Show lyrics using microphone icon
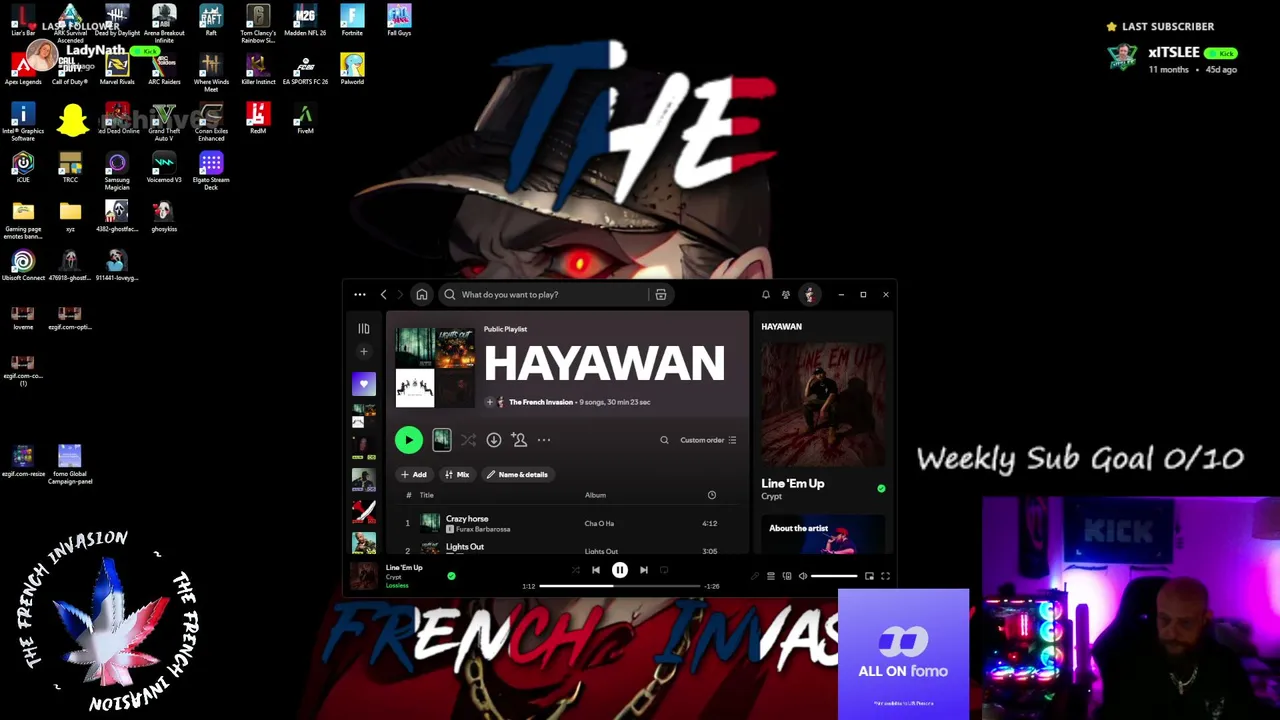Screen dimensions: 1280x720 755,576
